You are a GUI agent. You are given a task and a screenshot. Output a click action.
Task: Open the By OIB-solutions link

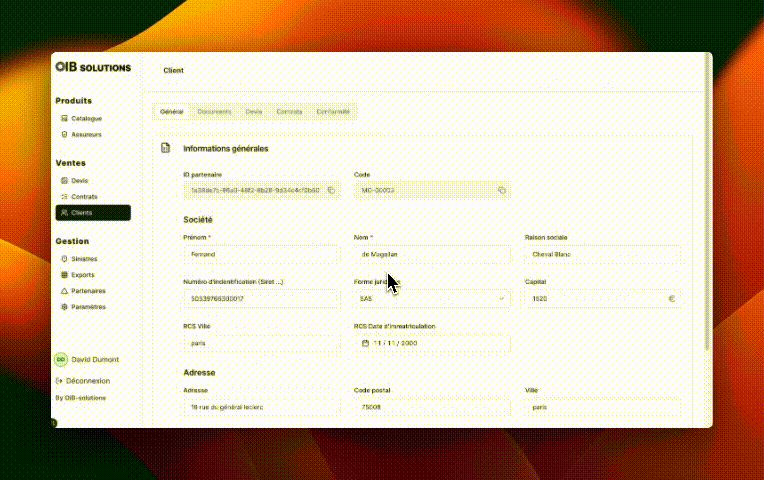[x=80, y=397]
